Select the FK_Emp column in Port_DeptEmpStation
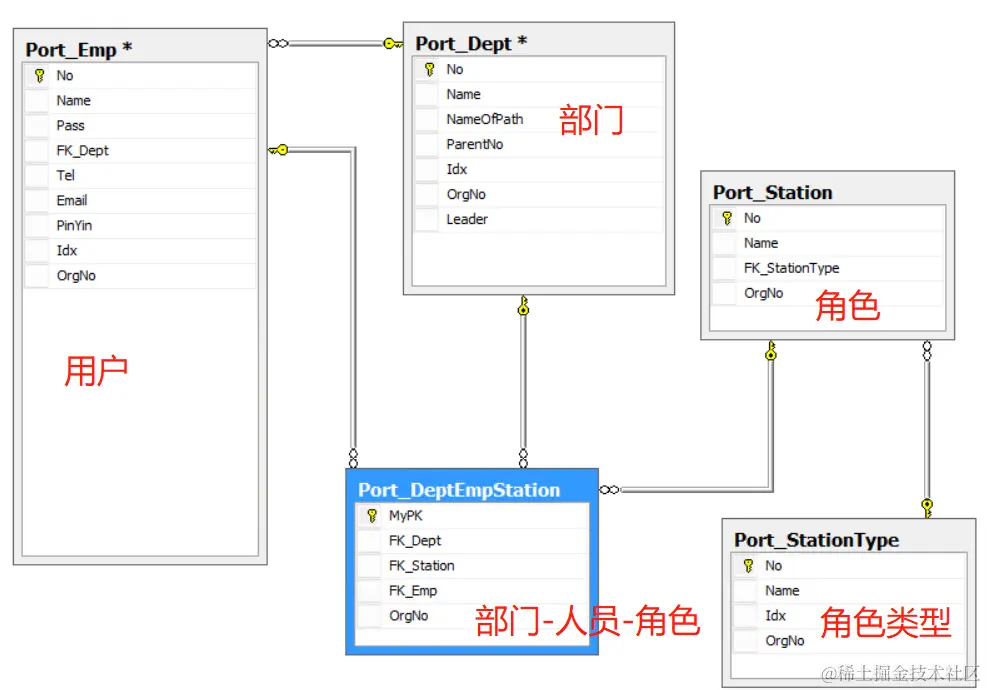 (x=473, y=591)
